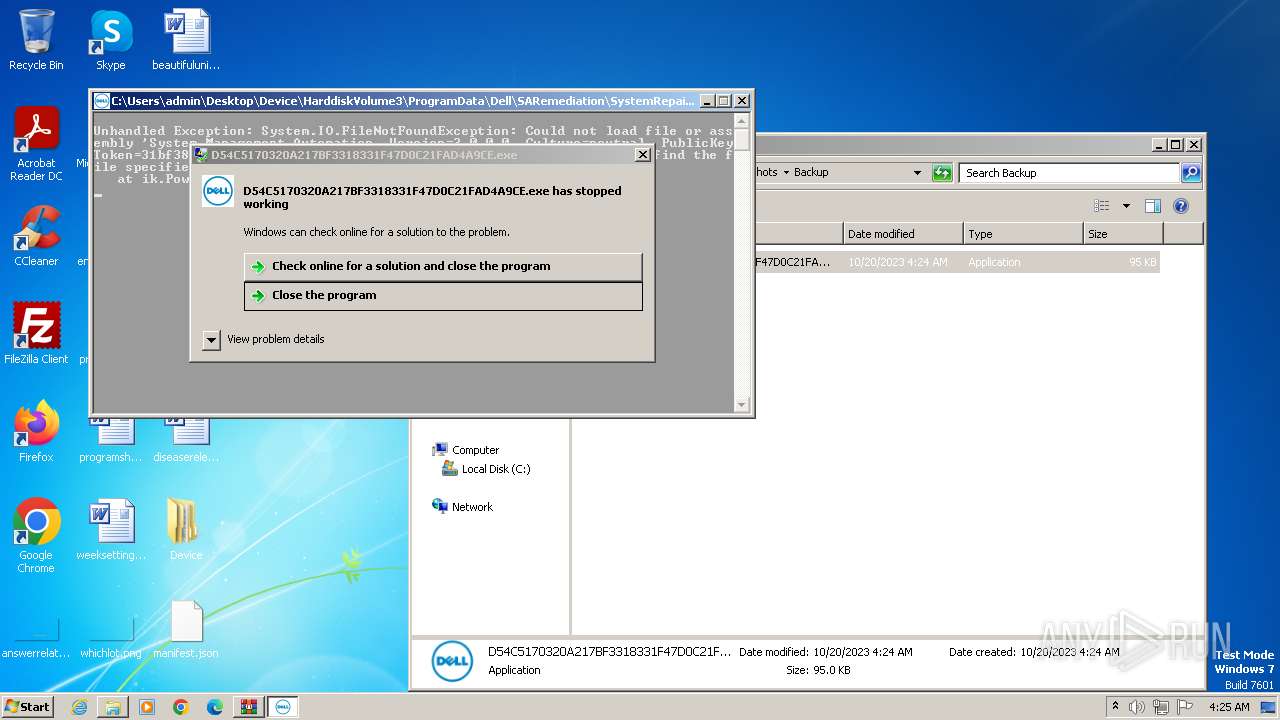
Task: Open the view options dropdown arrow
Action: point(1126,206)
